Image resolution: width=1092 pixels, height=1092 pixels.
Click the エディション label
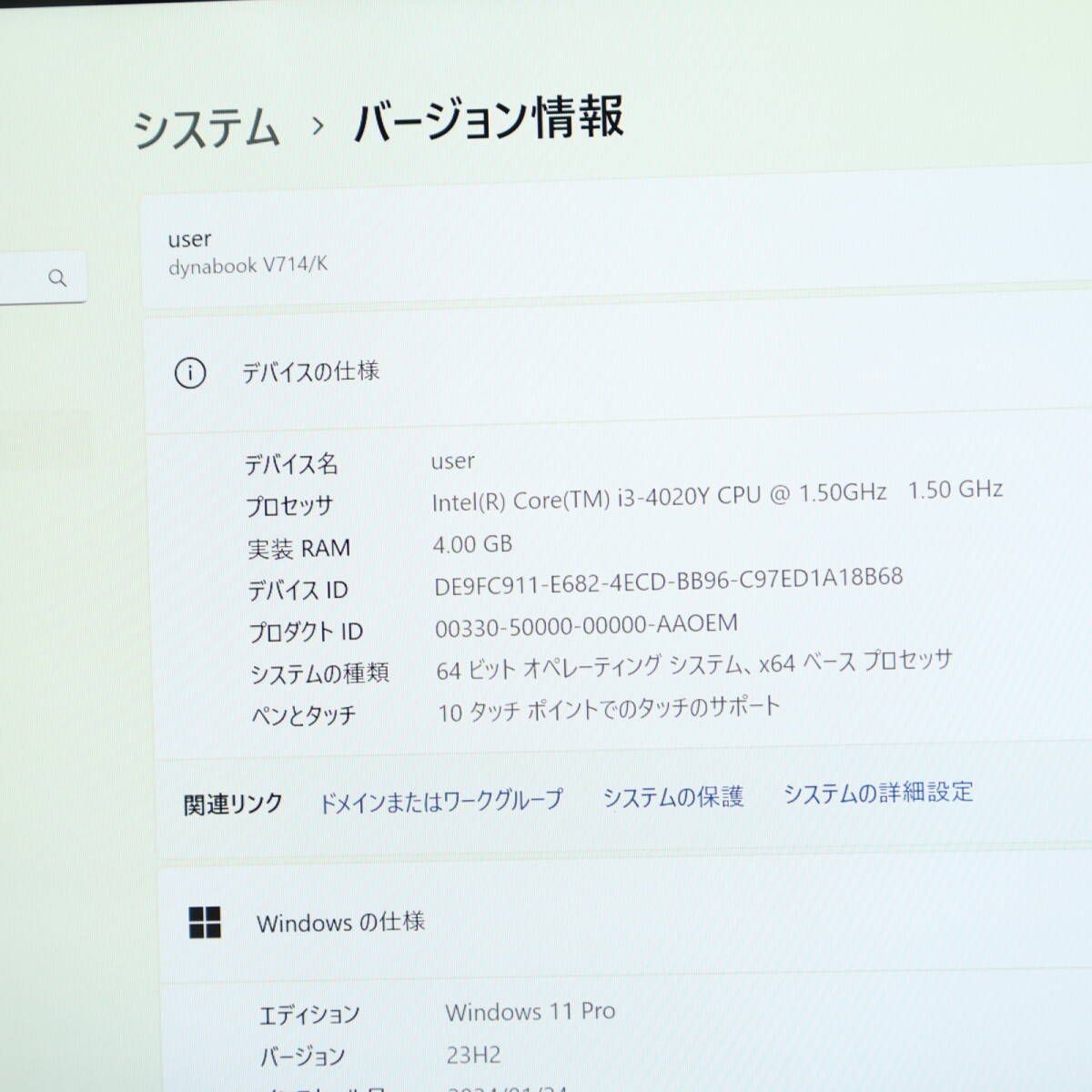(x=309, y=1015)
